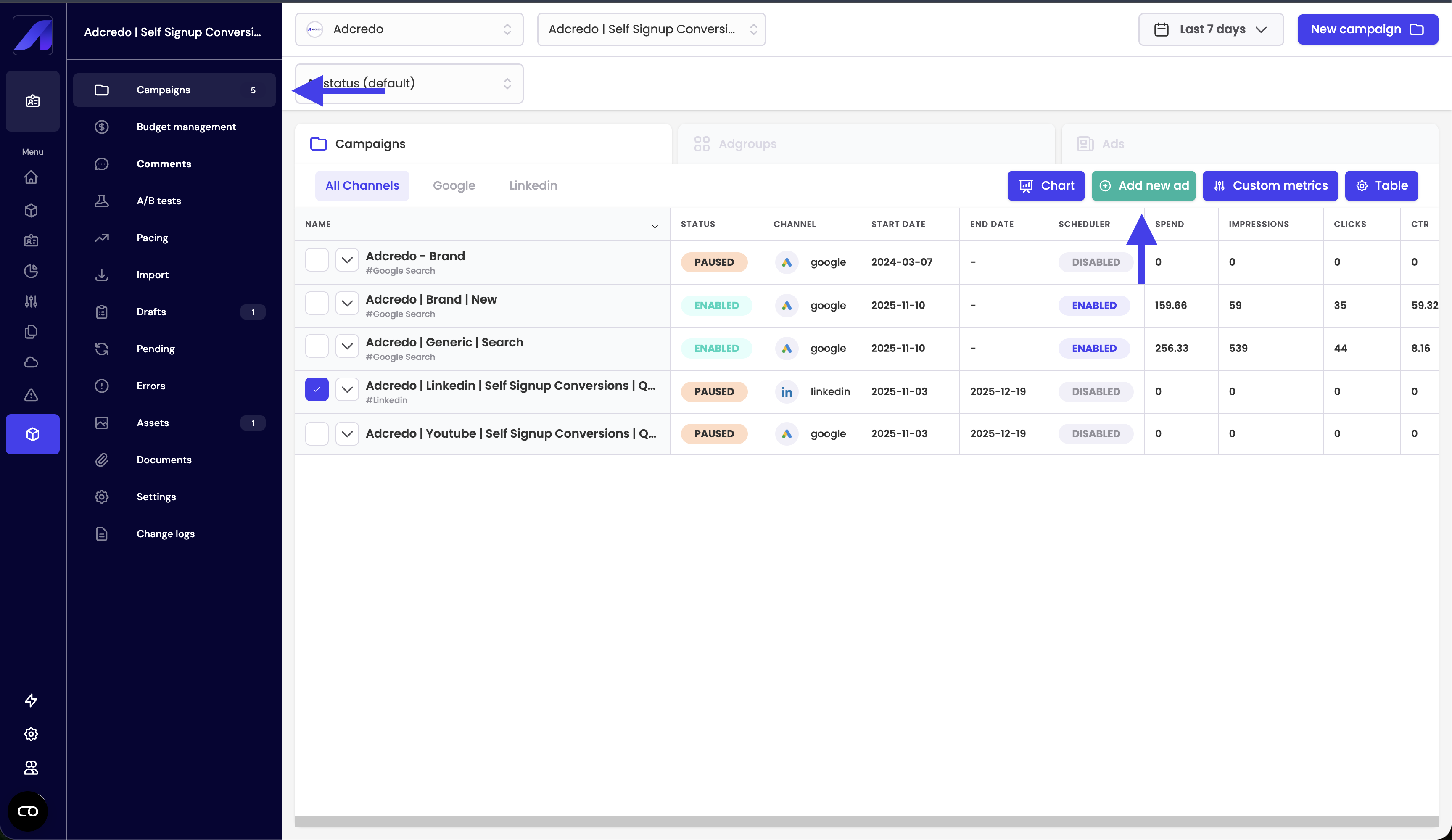Click the home icon in left rail
Image resolution: width=1452 pixels, height=840 pixels.
tap(31, 177)
